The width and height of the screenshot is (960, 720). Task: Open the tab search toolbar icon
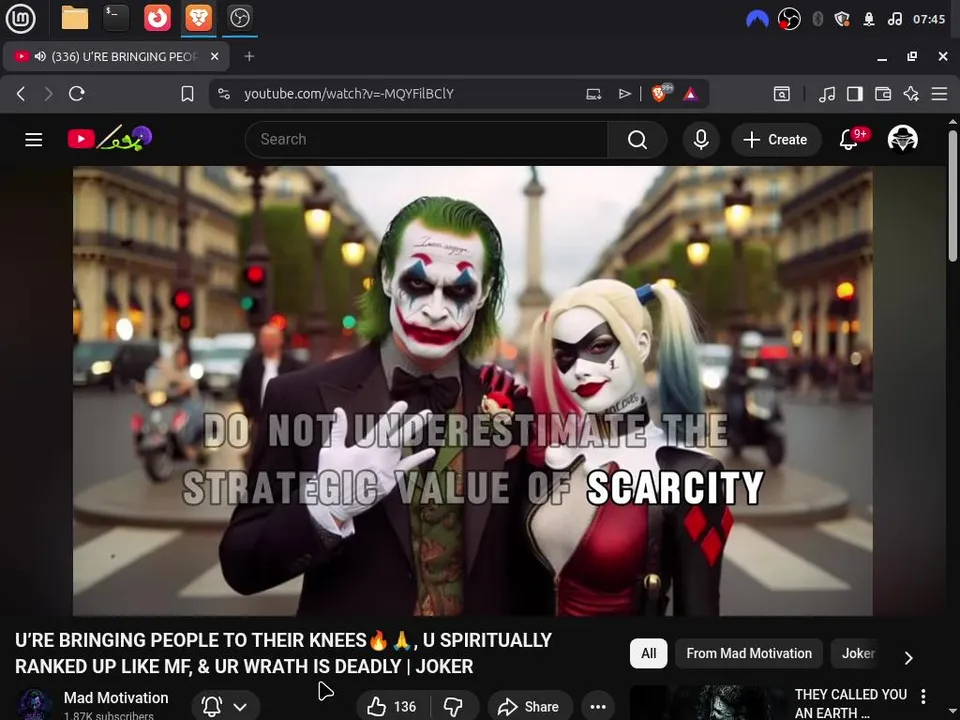[x=781, y=94]
